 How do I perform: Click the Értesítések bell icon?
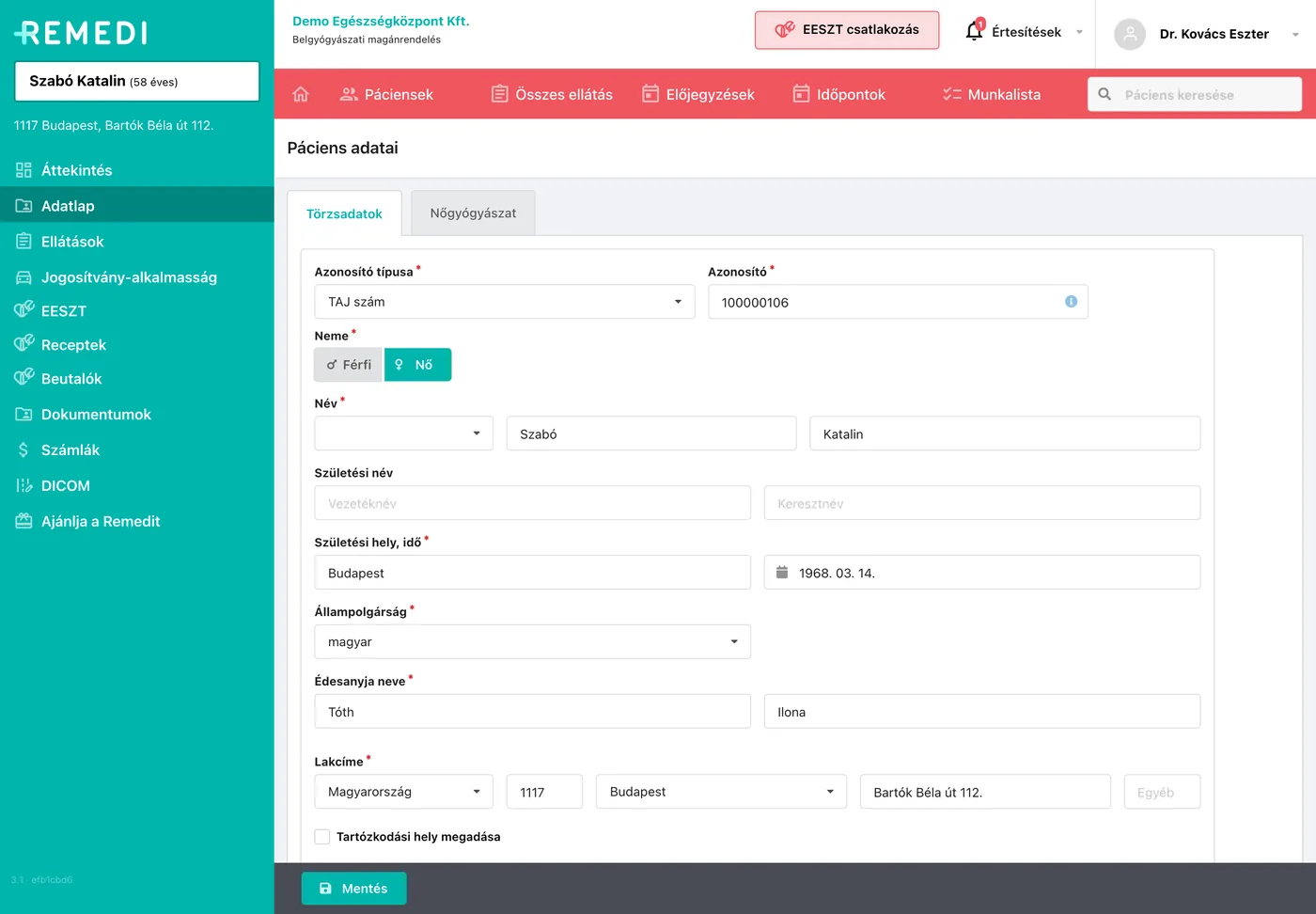[975, 31]
